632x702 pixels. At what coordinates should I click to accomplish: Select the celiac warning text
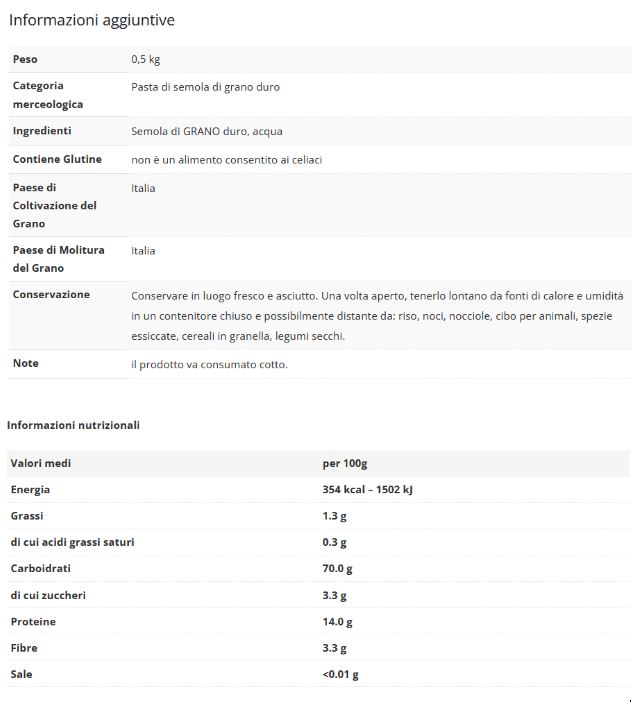click(226, 160)
